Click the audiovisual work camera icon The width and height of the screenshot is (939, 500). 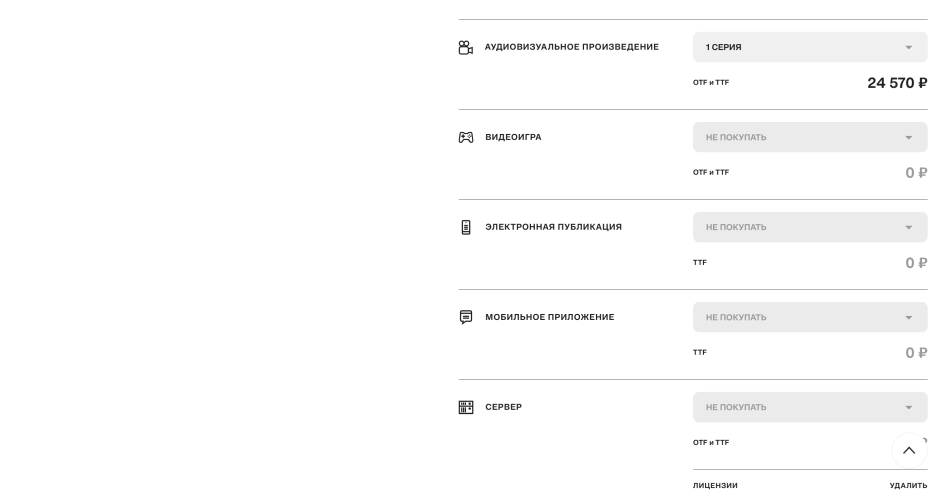(465, 47)
